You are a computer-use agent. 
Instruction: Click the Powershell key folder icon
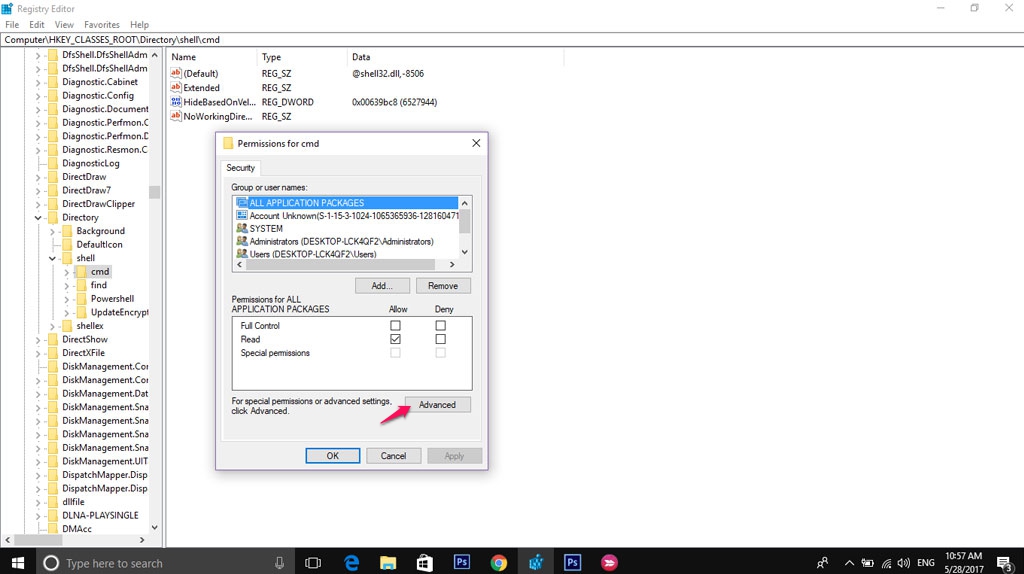click(x=81, y=299)
